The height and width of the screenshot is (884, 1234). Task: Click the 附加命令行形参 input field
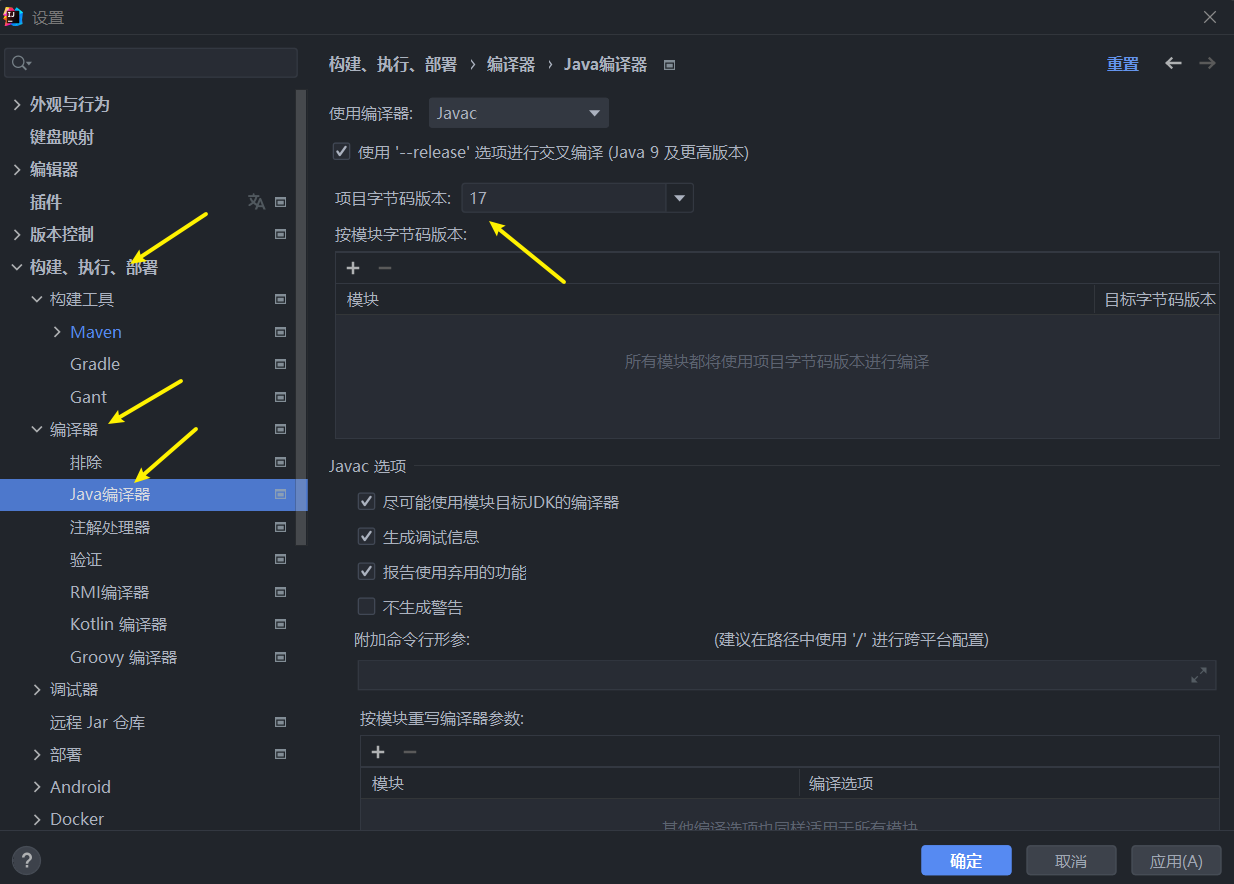pos(770,675)
